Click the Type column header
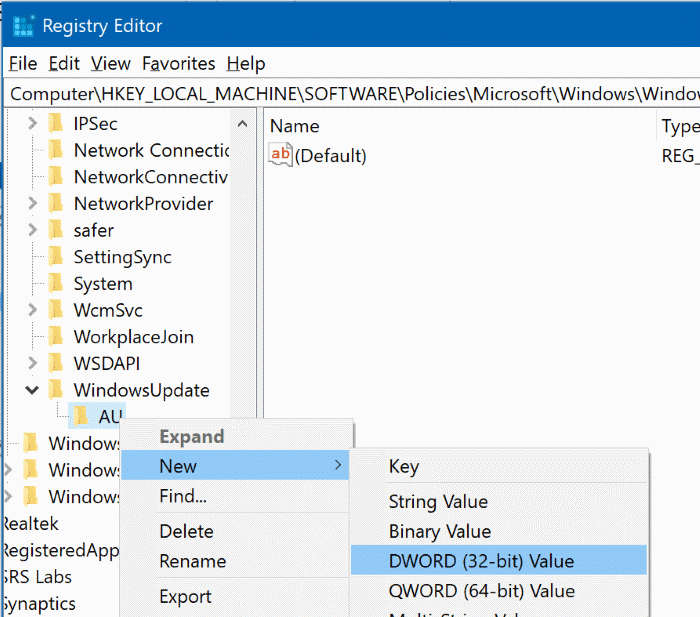 (x=679, y=126)
